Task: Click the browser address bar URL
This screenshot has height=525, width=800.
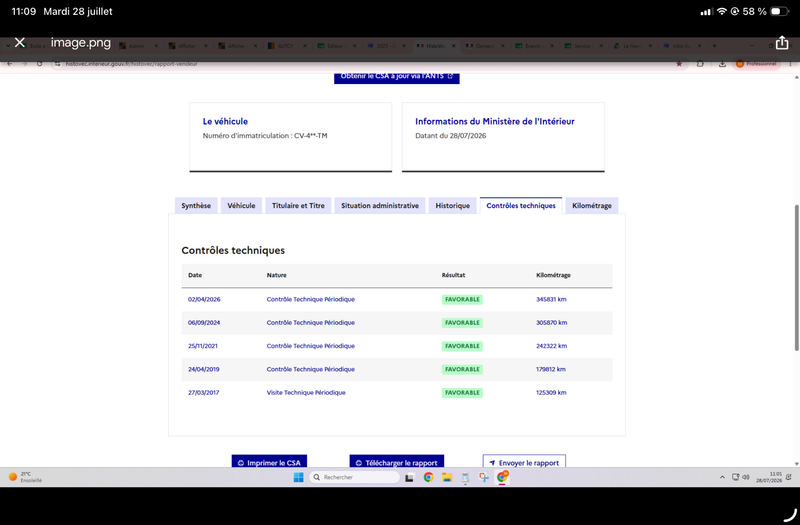Action: pos(132,64)
